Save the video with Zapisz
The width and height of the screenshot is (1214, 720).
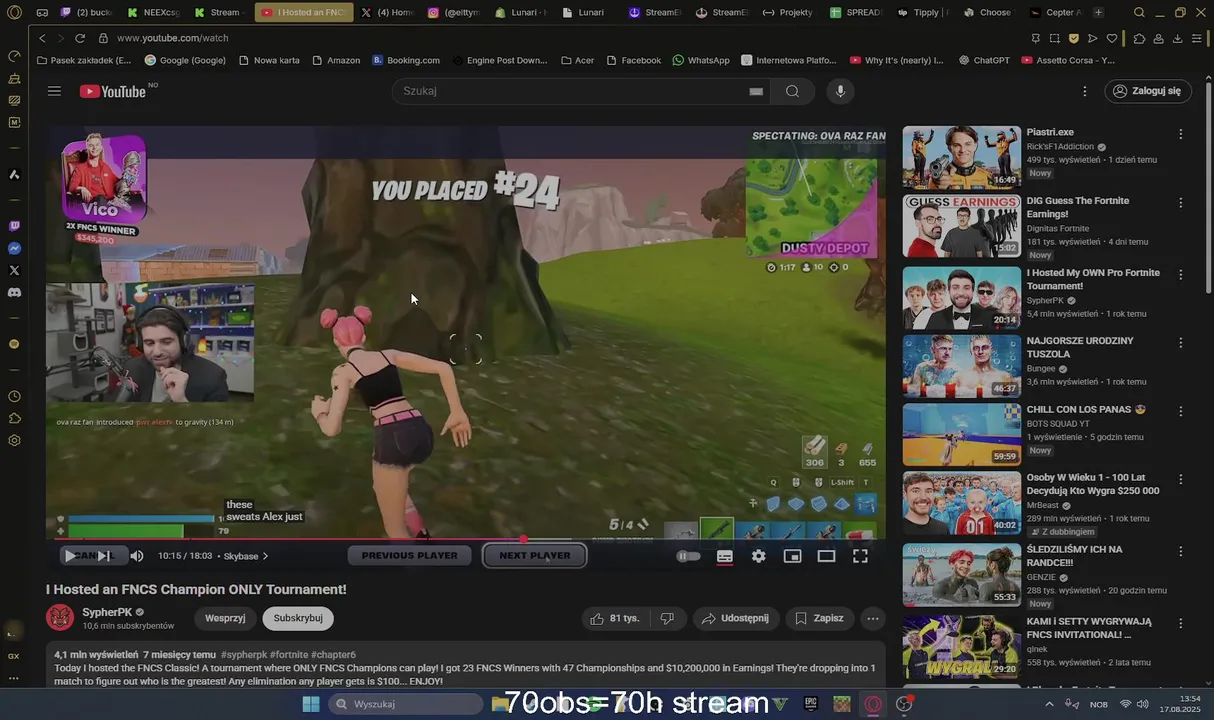(819, 618)
